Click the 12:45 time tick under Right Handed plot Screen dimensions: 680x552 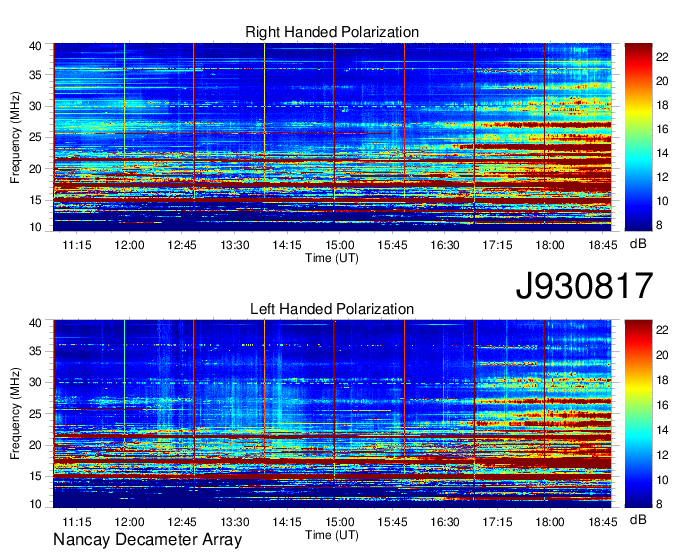pyautogui.click(x=182, y=245)
